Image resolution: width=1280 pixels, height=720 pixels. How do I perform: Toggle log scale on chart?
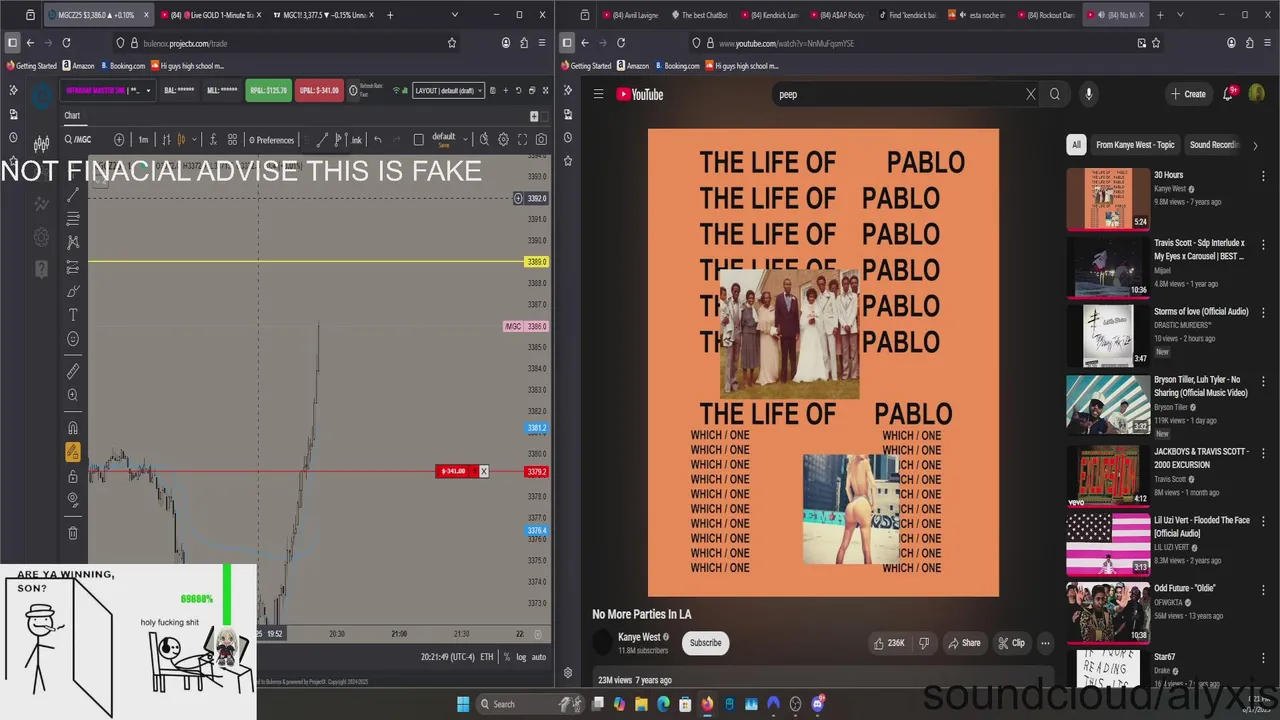(x=521, y=657)
